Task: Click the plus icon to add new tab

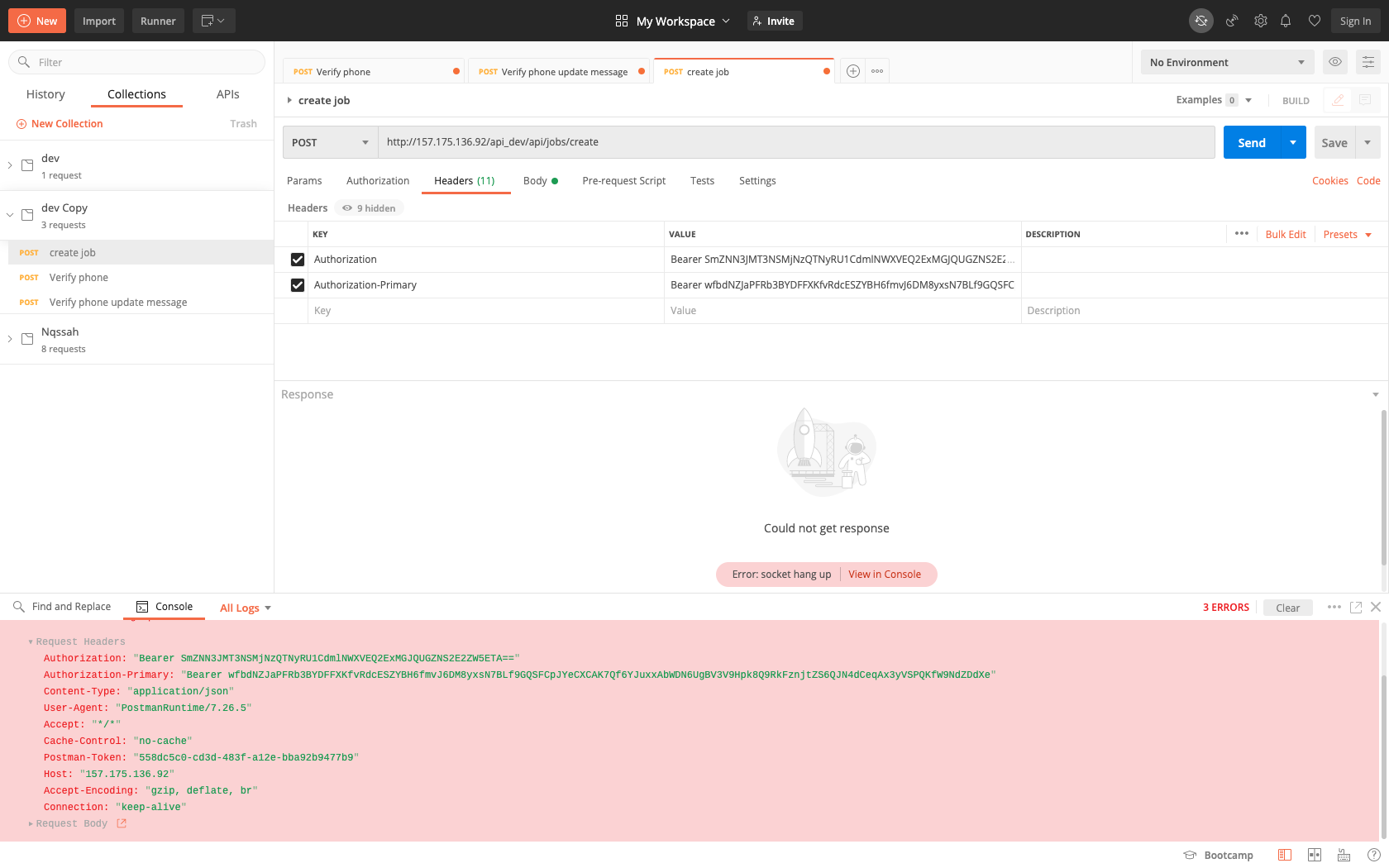Action: pyautogui.click(x=853, y=71)
